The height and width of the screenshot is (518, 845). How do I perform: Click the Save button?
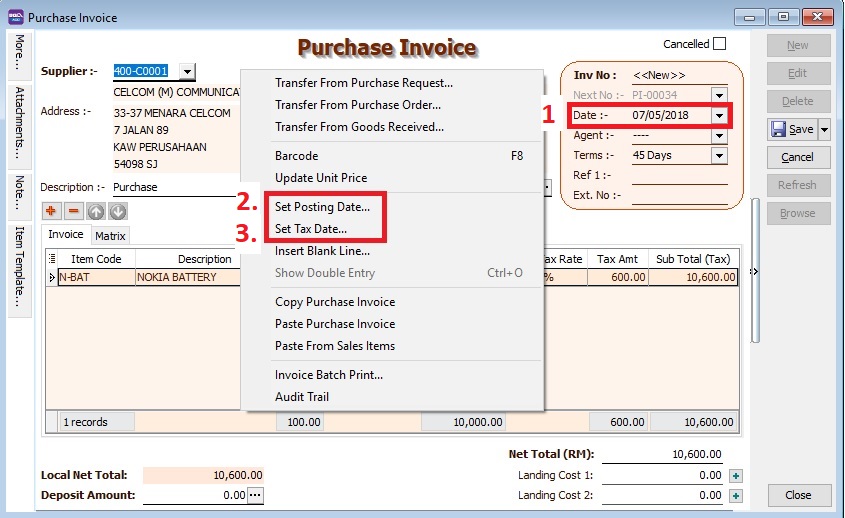pos(792,129)
